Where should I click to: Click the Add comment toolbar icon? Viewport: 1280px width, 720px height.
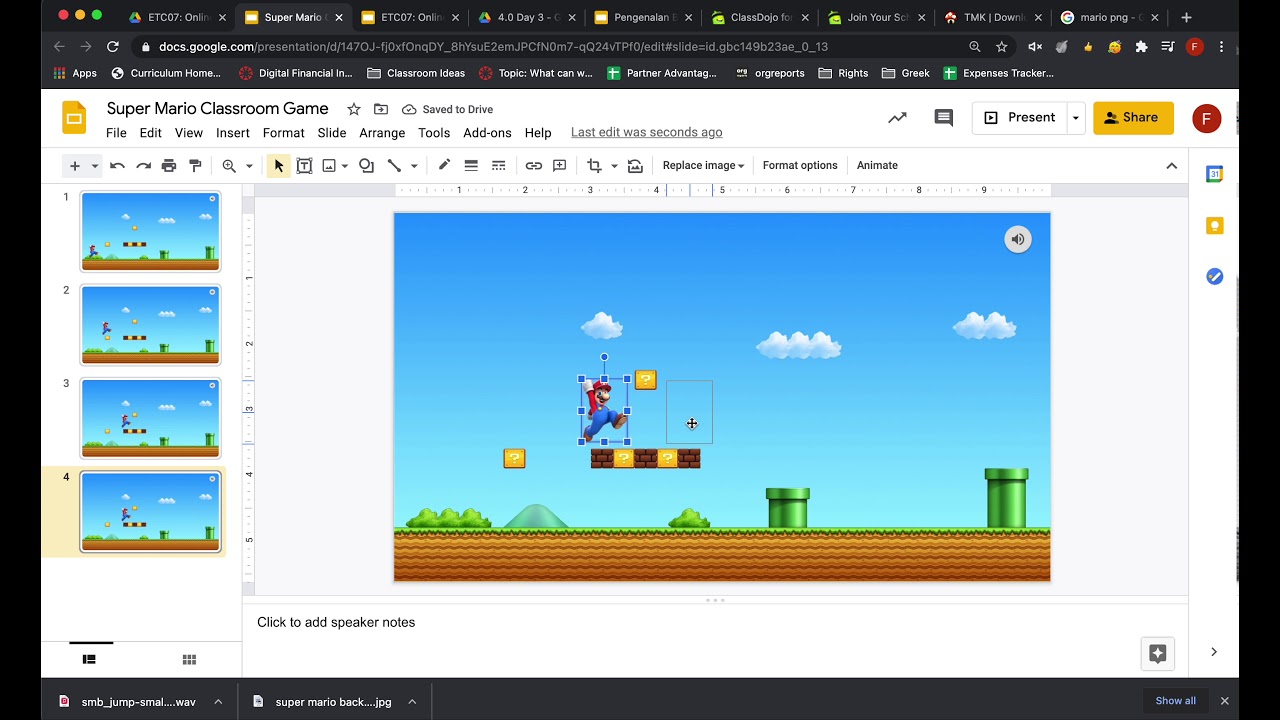coord(560,166)
